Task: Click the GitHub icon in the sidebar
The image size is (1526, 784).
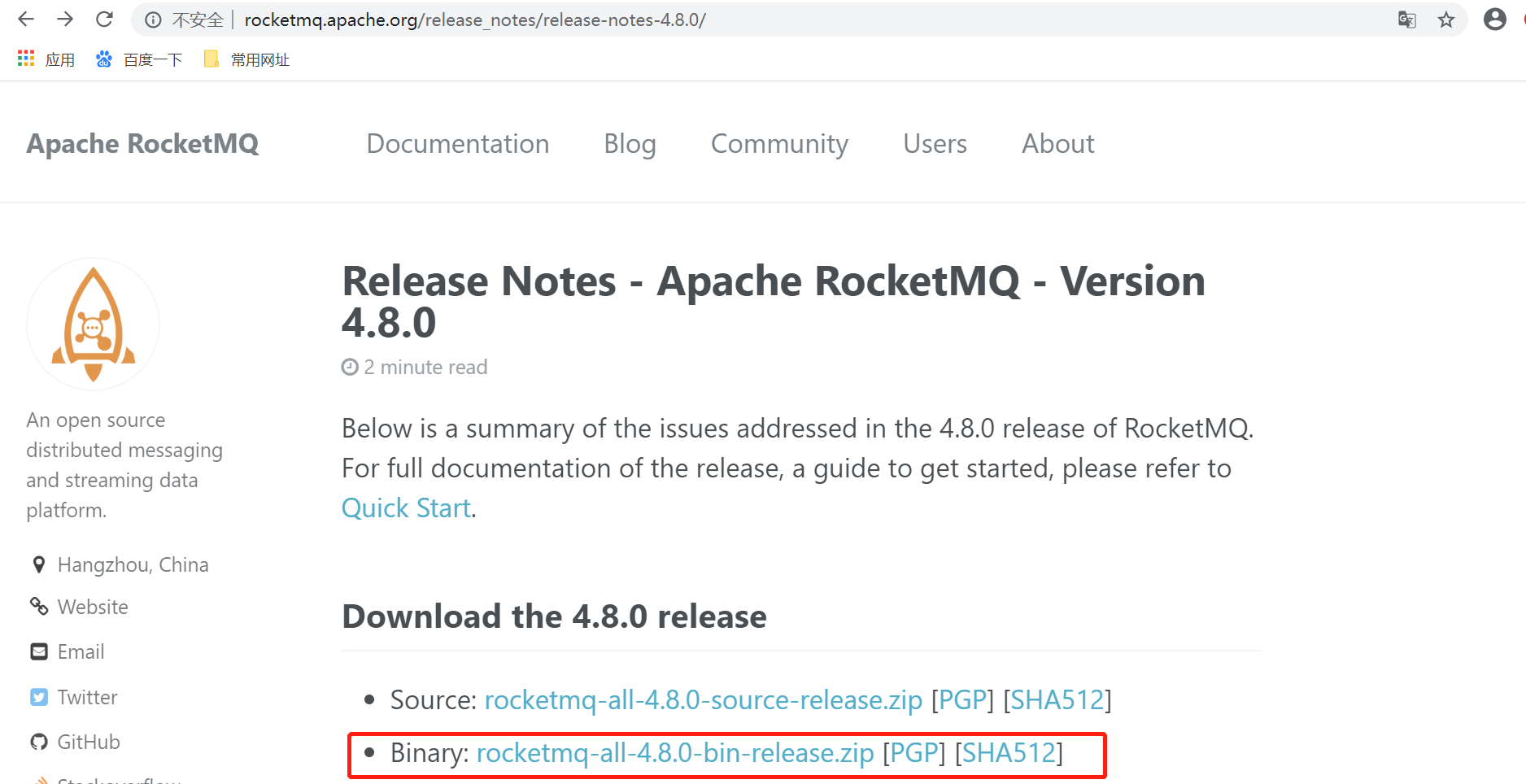Action: point(38,741)
